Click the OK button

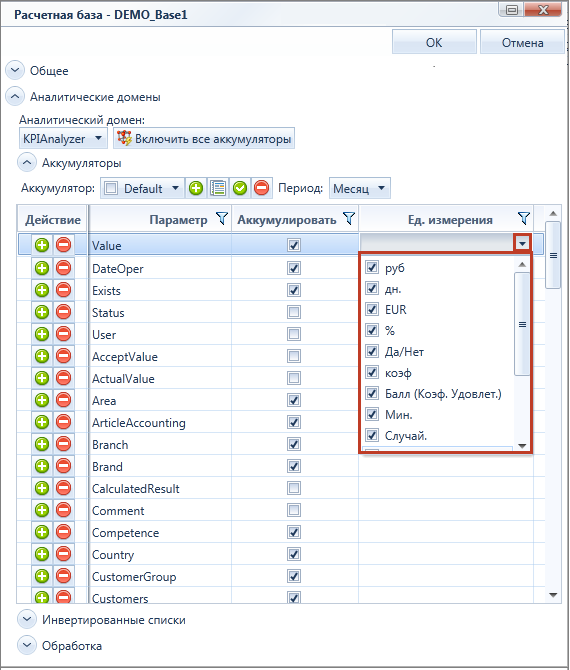click(434, 42)
